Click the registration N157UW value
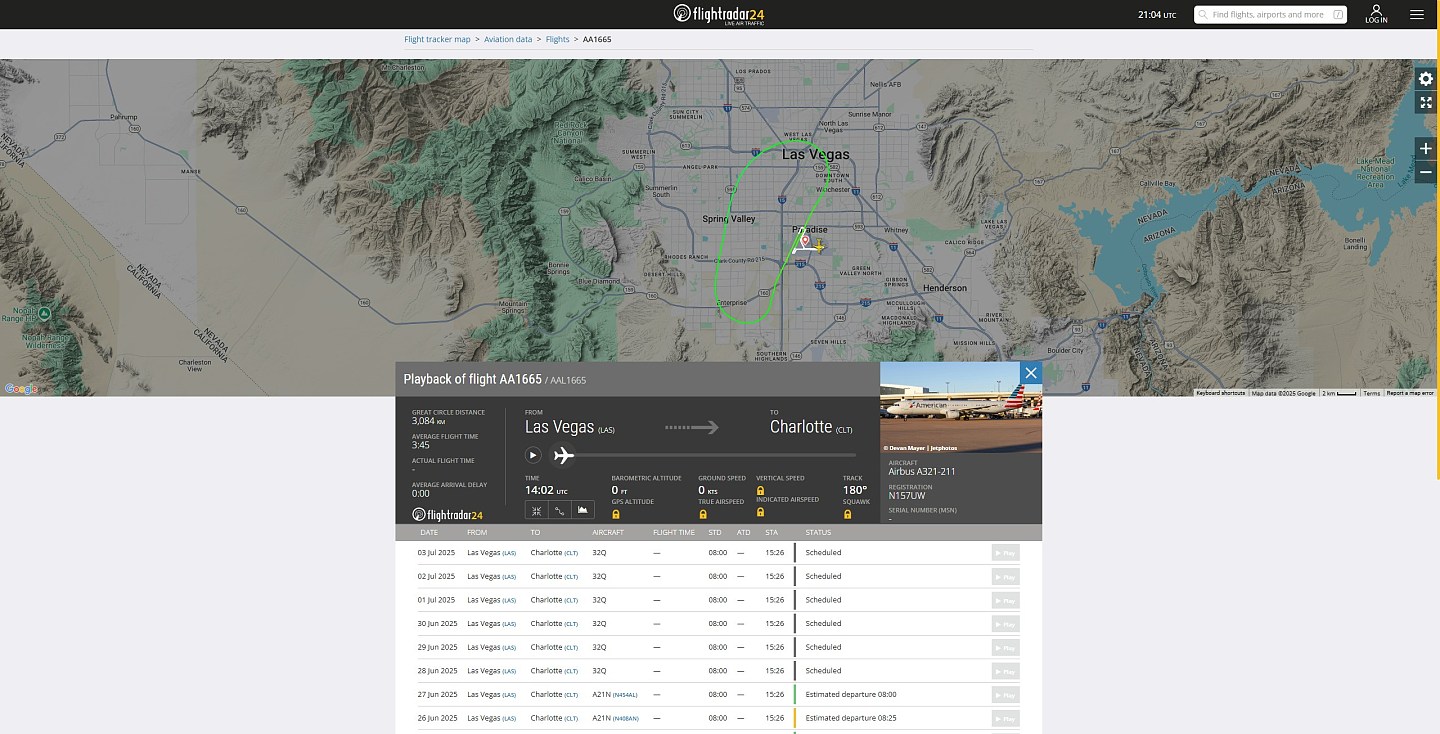1440x734 pixels. pos(909,496)
